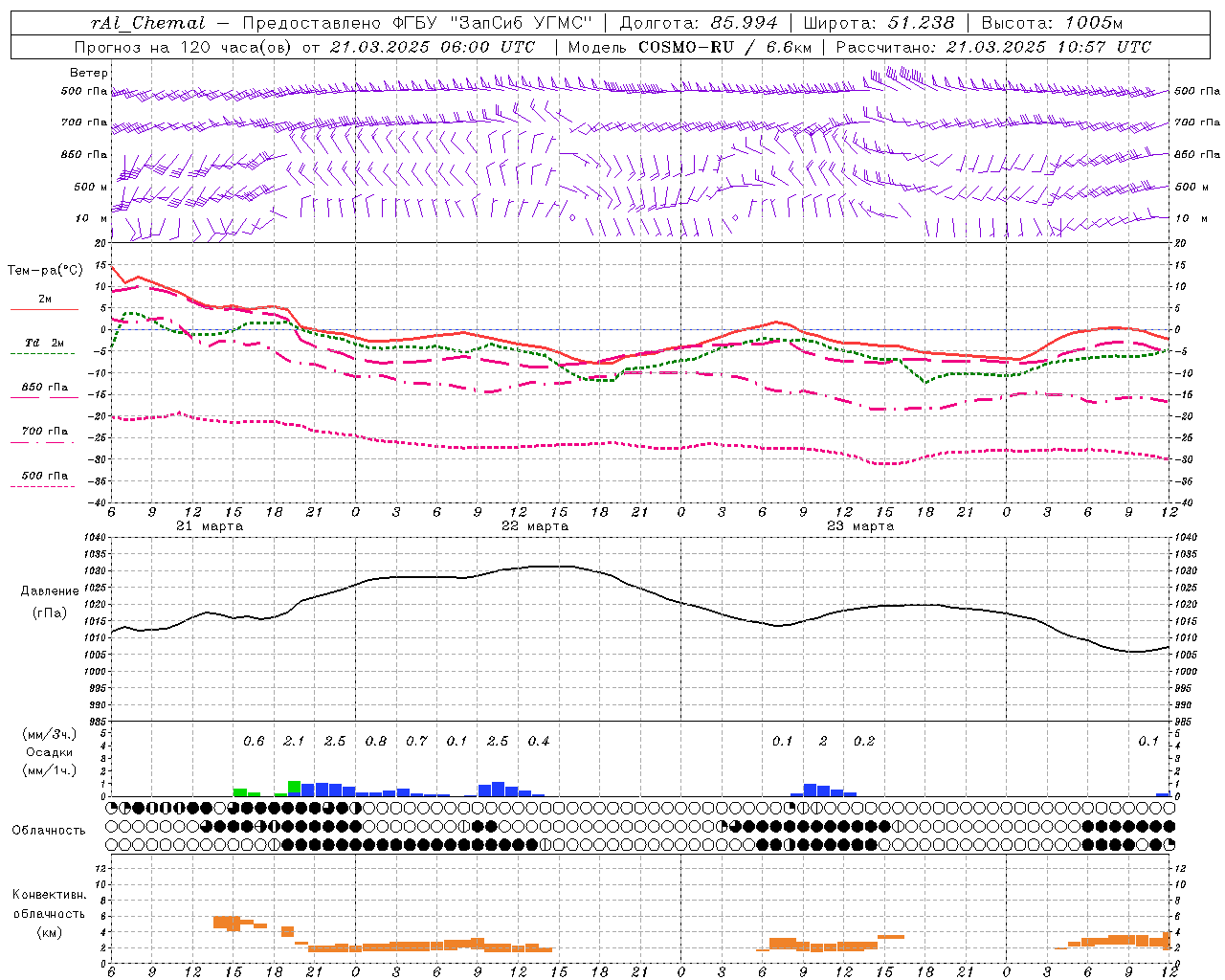Click the Долгота: 85.994 value
The image size is (1225, 980).
pos(698,23)
